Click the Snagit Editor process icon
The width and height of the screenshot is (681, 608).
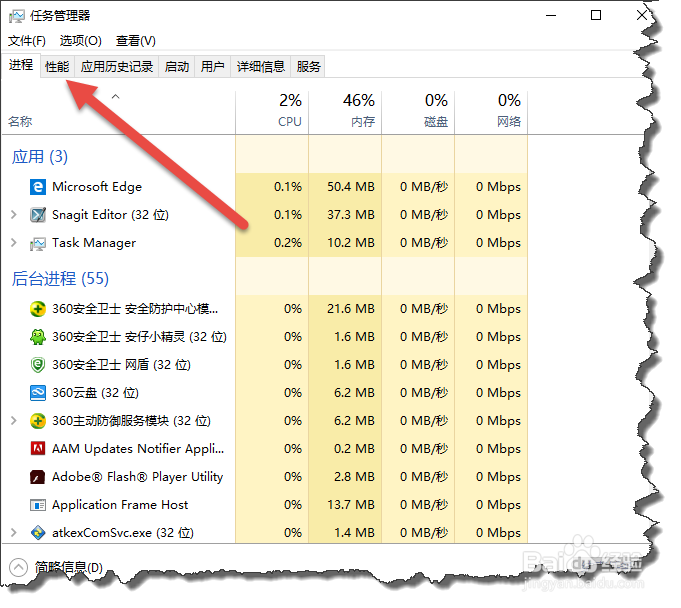(x=38, y=215)
